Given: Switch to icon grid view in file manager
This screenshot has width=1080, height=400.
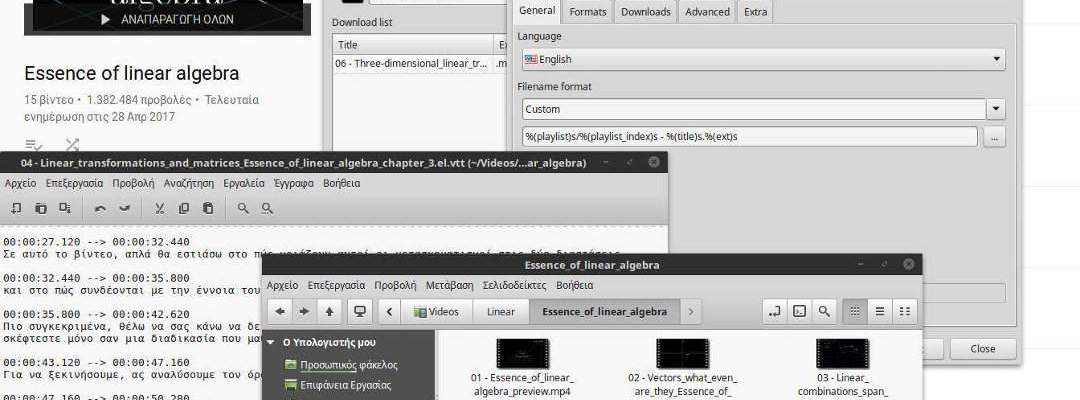Looking at the screenshot, I should point(855,311).
